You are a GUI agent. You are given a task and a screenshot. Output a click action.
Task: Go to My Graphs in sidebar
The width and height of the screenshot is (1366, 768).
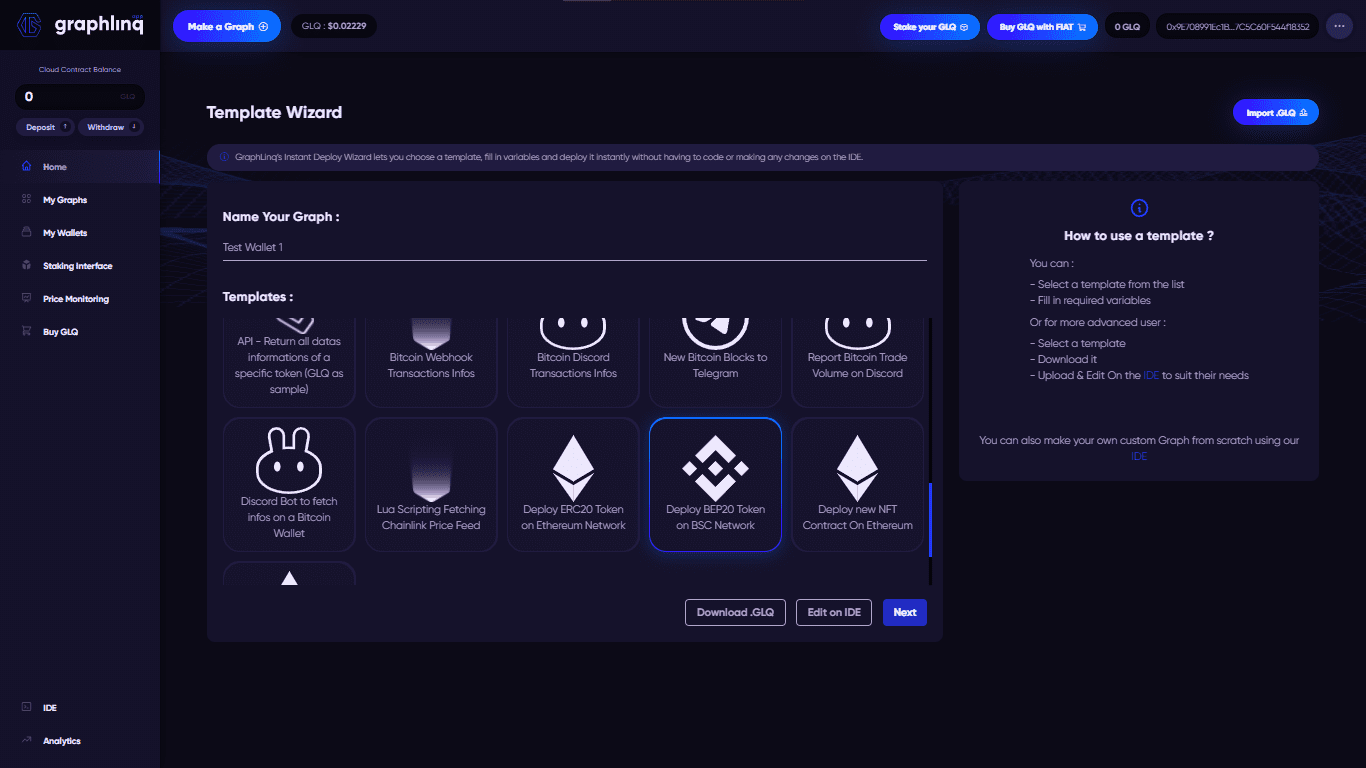click(x=65, y=200)
